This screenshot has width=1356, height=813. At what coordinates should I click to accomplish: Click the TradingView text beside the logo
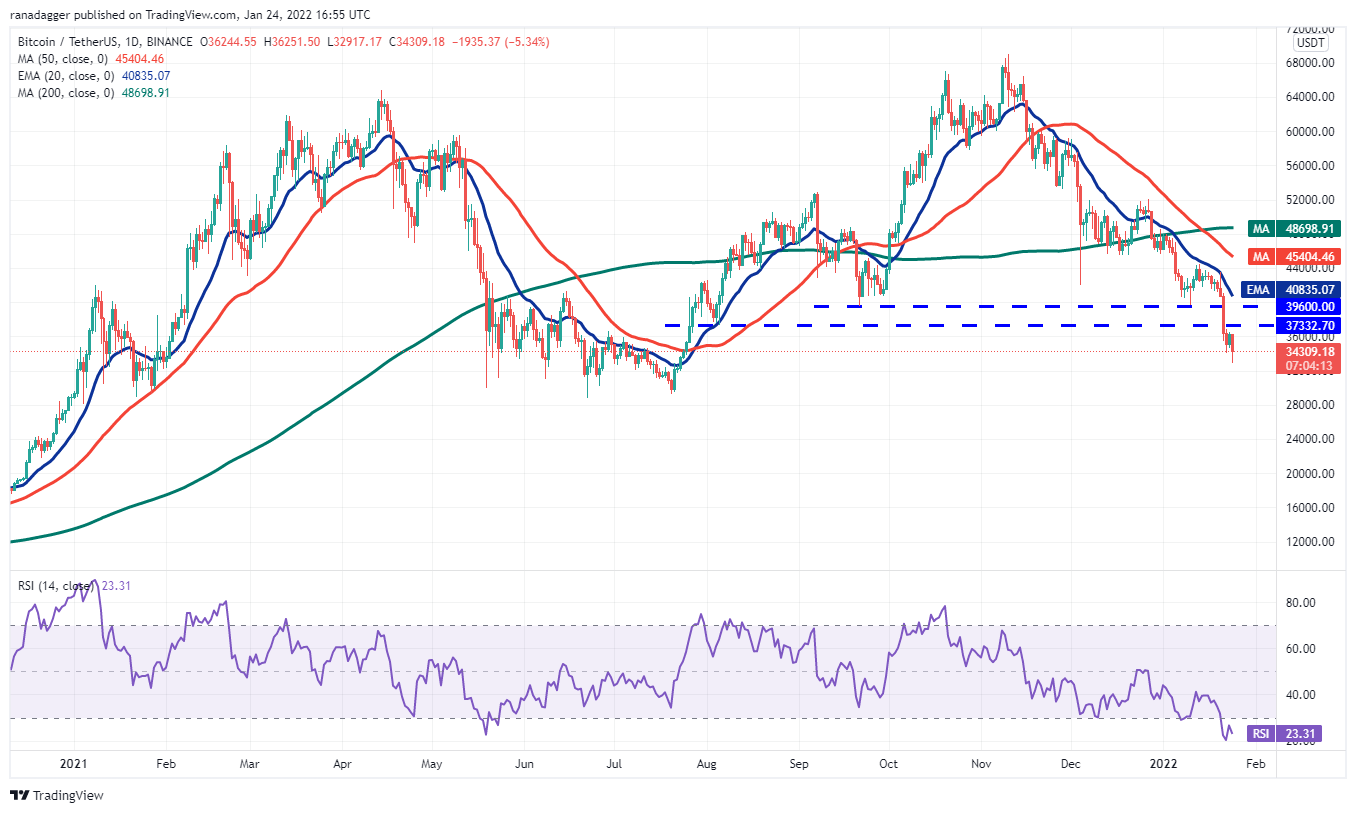(68, 796)
